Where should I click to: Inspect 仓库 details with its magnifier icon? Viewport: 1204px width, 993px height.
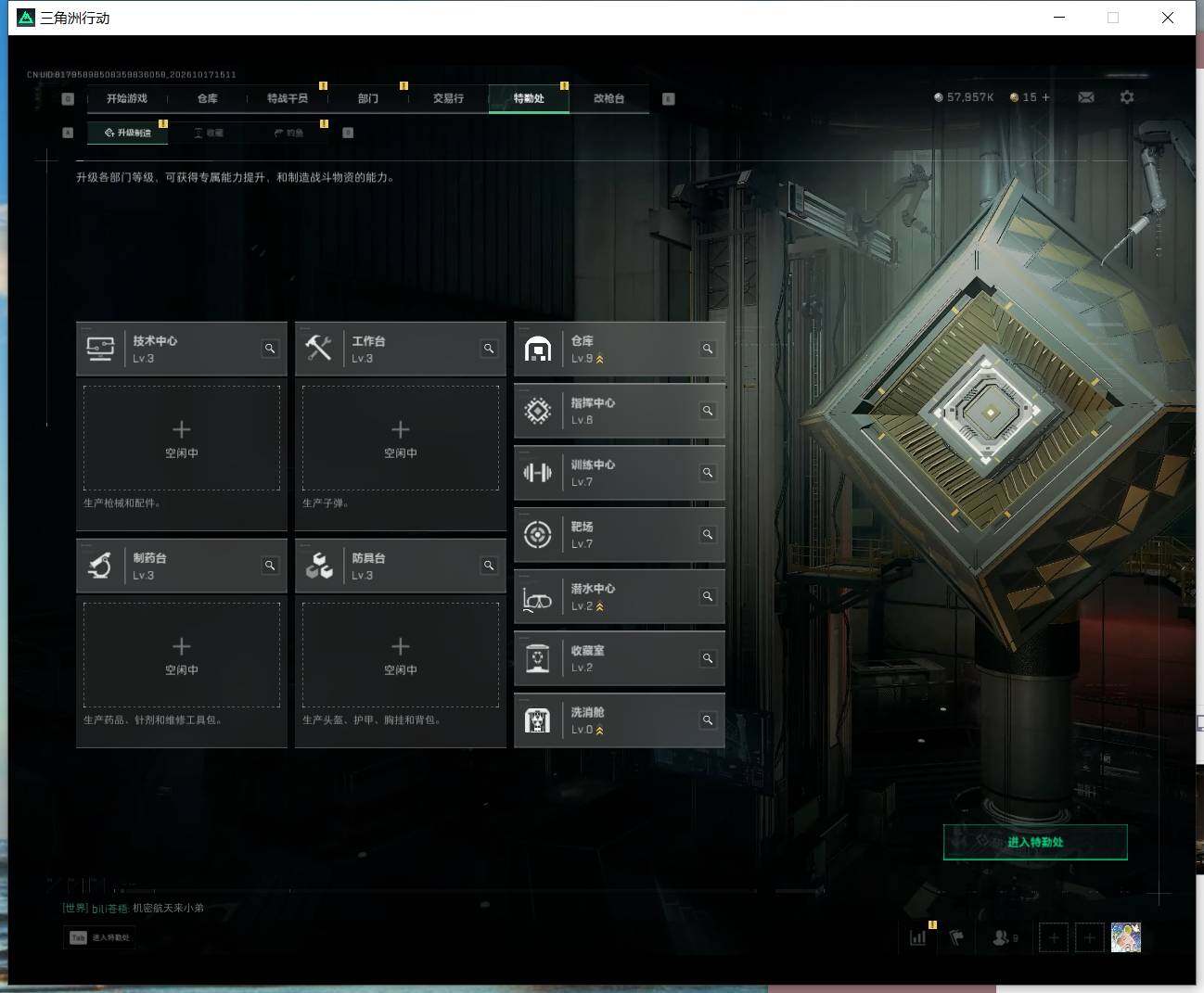(708, 350)
